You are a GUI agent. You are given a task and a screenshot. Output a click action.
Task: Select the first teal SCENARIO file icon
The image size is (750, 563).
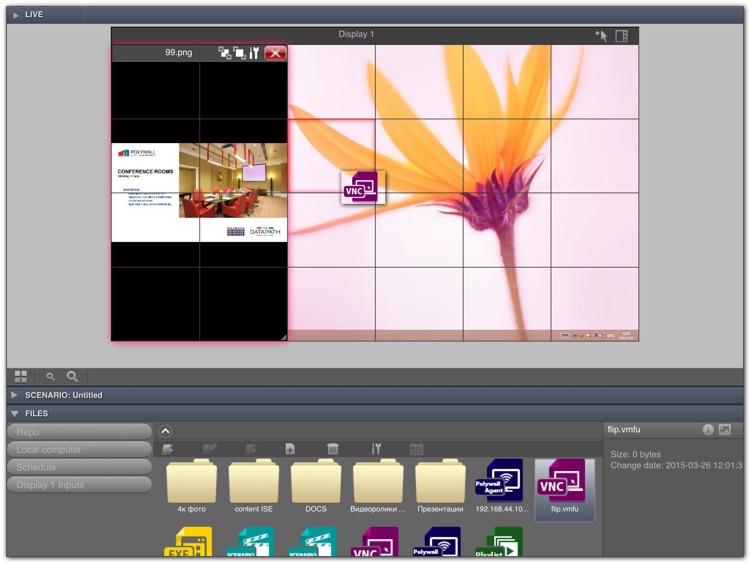coord(250,541)
